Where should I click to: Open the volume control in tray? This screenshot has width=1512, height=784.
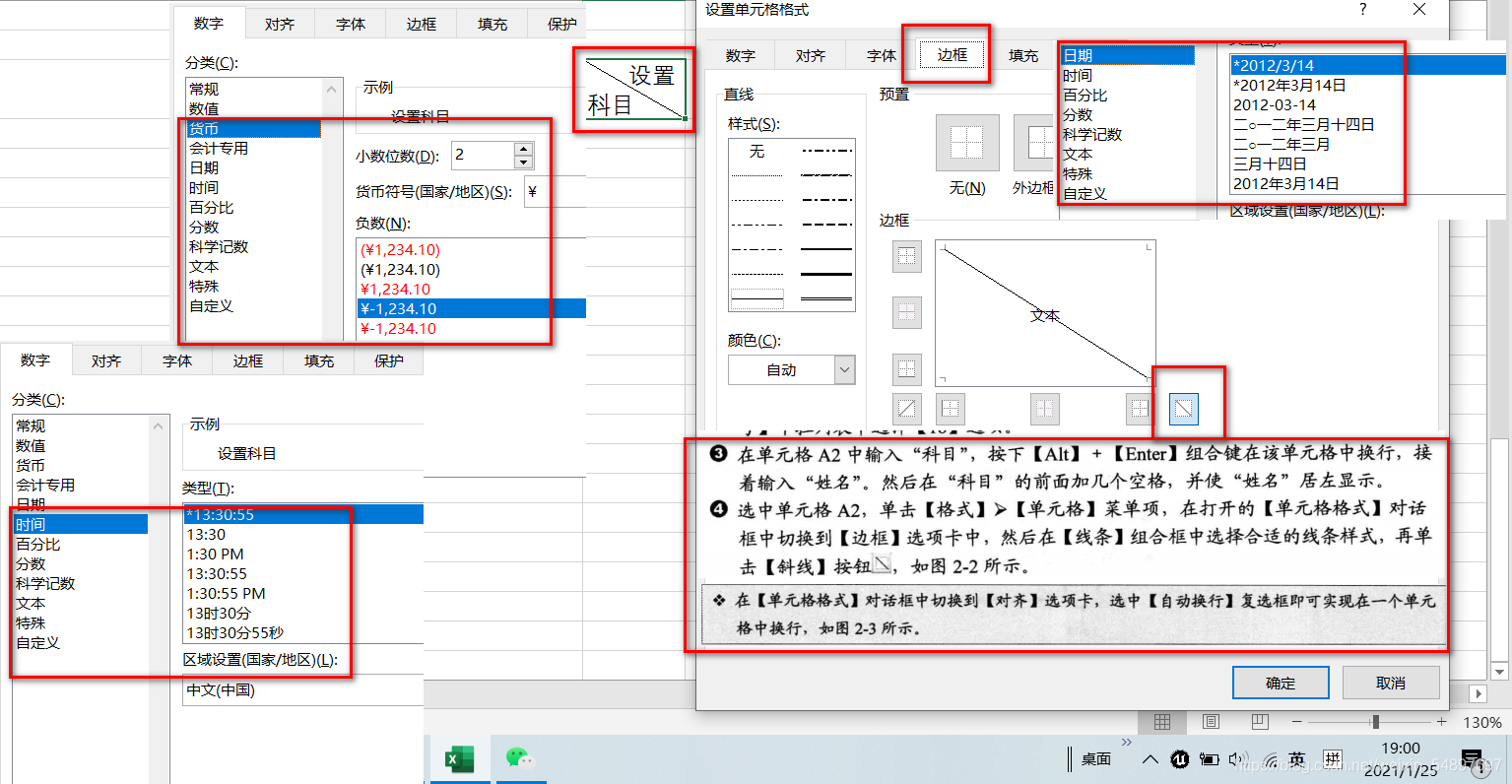pyautogui.click(x=1239, y=759)
